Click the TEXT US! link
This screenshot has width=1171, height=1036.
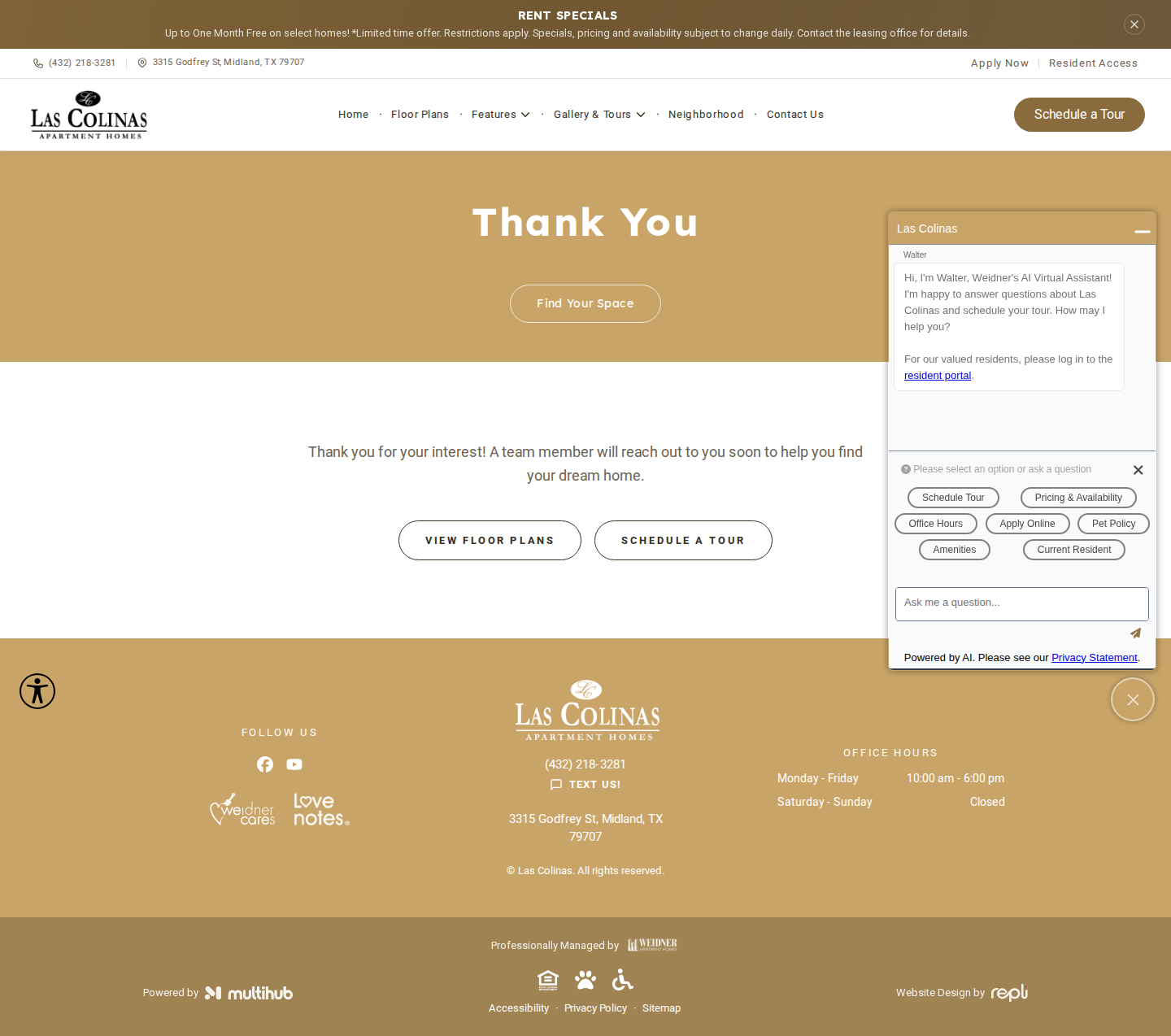pos(594,785)
